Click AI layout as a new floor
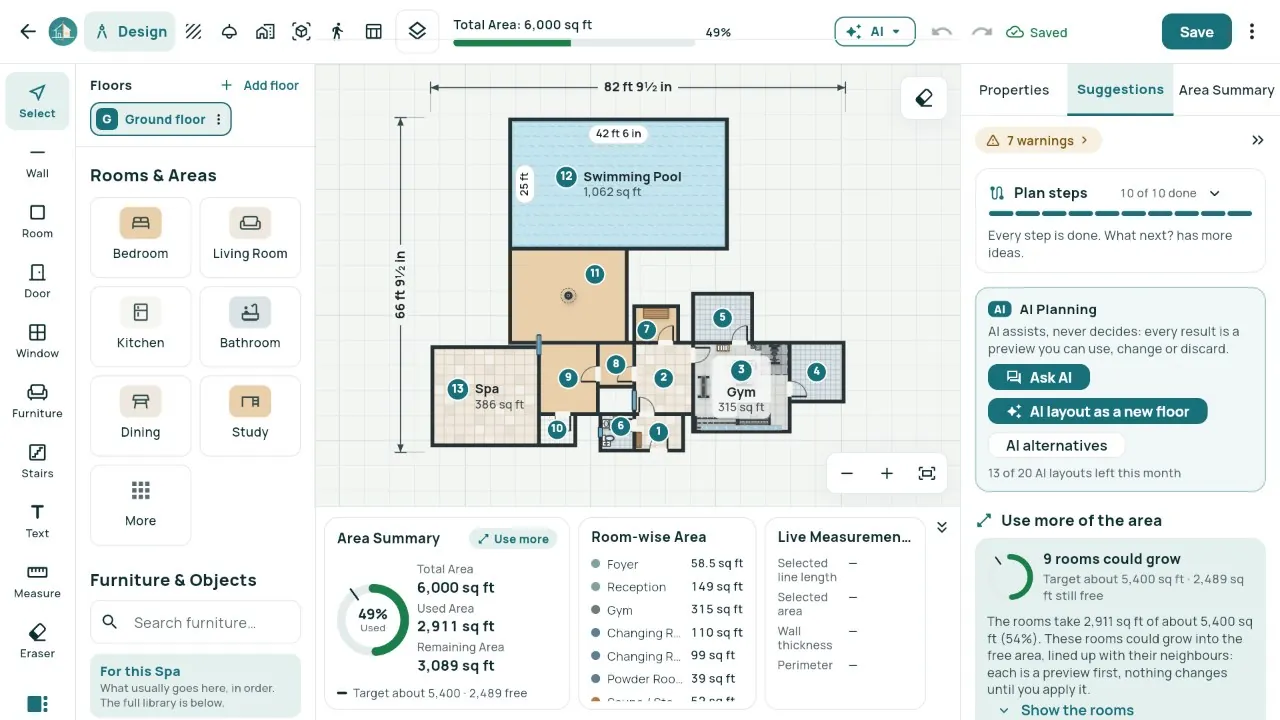The image size is (1280, 720). [1097, 411]
